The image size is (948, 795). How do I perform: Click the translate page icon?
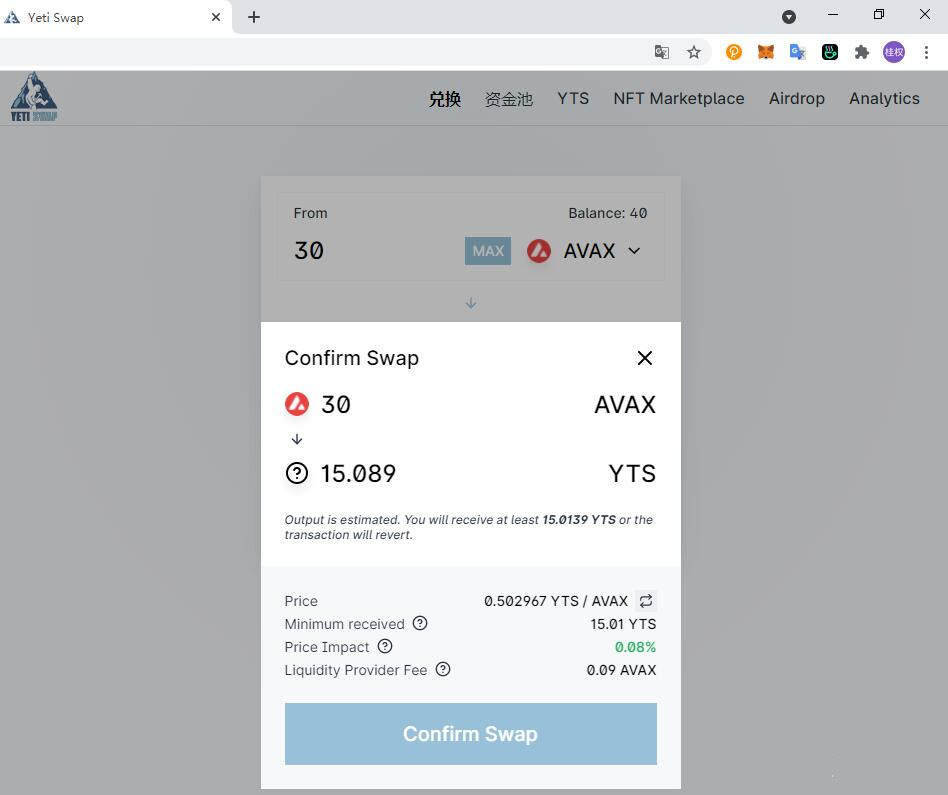(661, 53)
